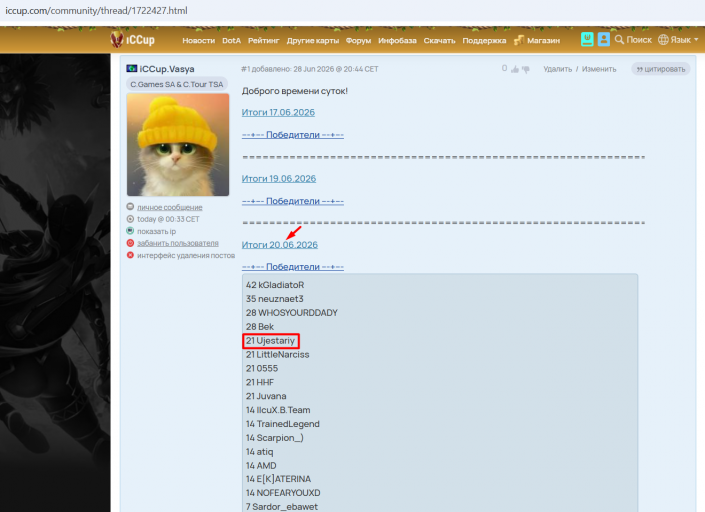Open the blue user profile icon

604,39
